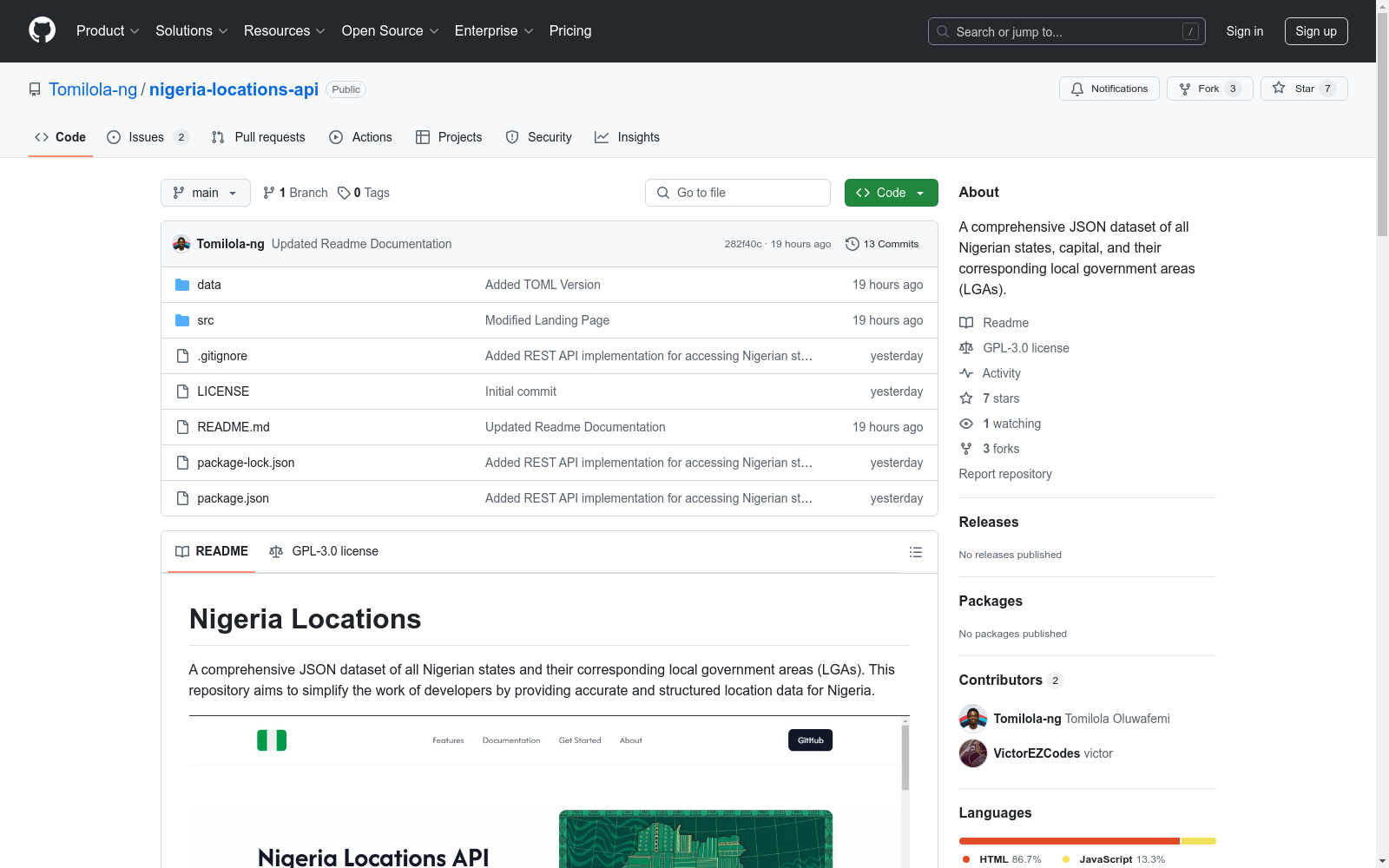This screenshot has width=1389, height=868.
Task: Select the GPL-3.0 license tab in README panel
Action: pyautogui.click(x=324, y=551)
